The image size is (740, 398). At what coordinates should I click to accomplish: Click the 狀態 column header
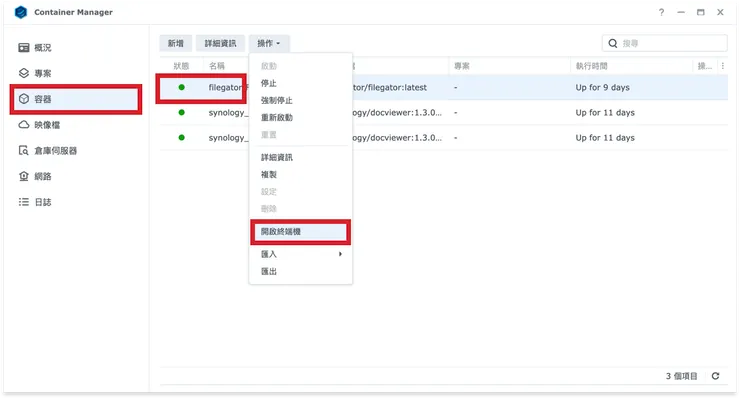(181, 66)
